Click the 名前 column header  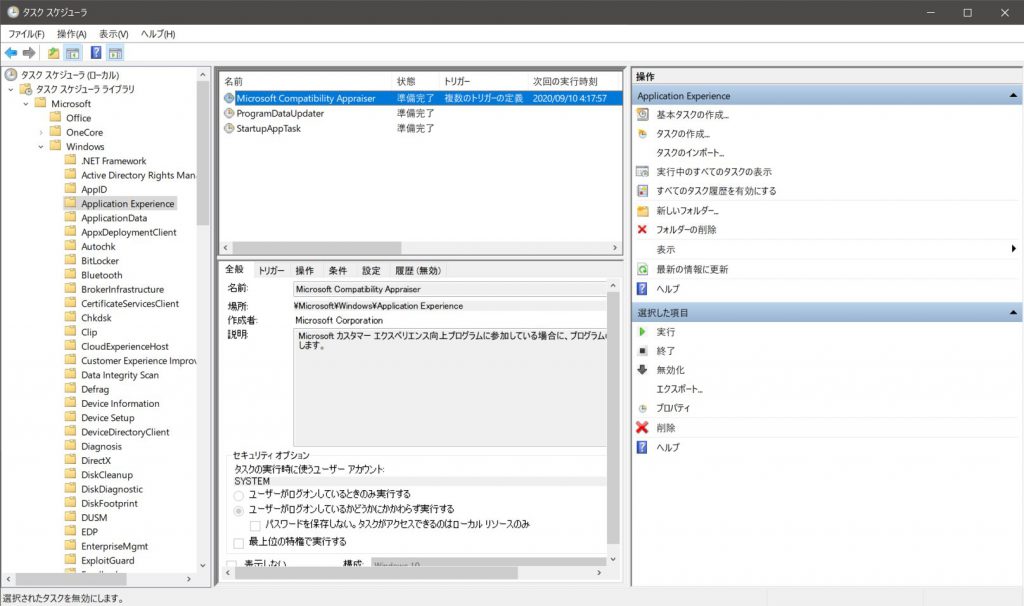[307, 82]
